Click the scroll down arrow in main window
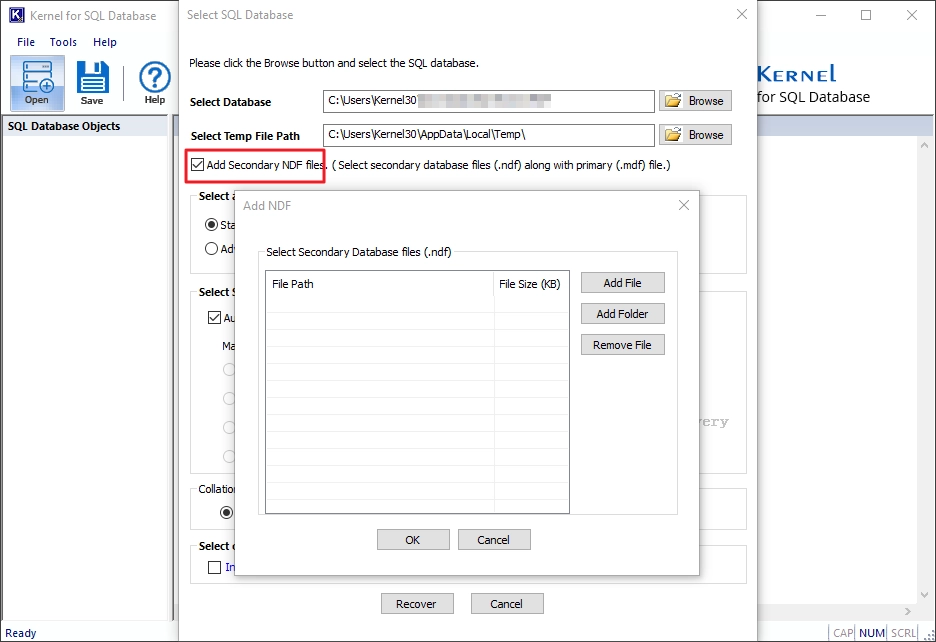 [x=925, y=595]
